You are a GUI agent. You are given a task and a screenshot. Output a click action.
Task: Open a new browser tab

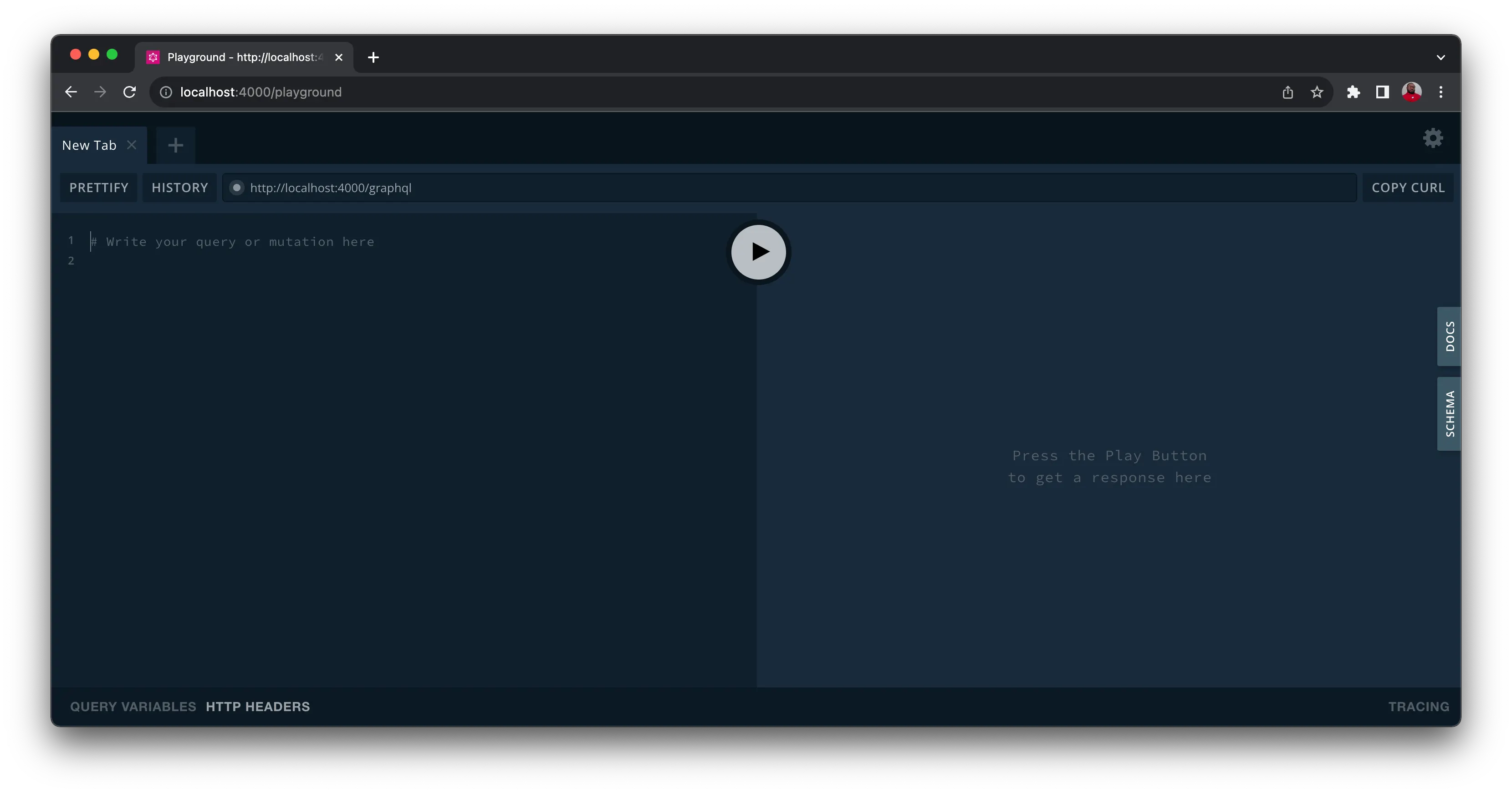[x=373, y=57]
